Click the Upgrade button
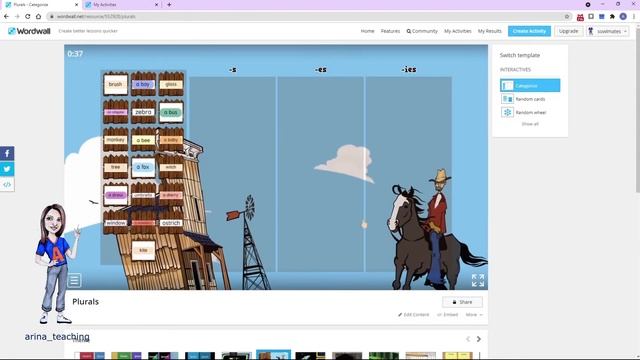640x360 pixels. pos(568,31)
